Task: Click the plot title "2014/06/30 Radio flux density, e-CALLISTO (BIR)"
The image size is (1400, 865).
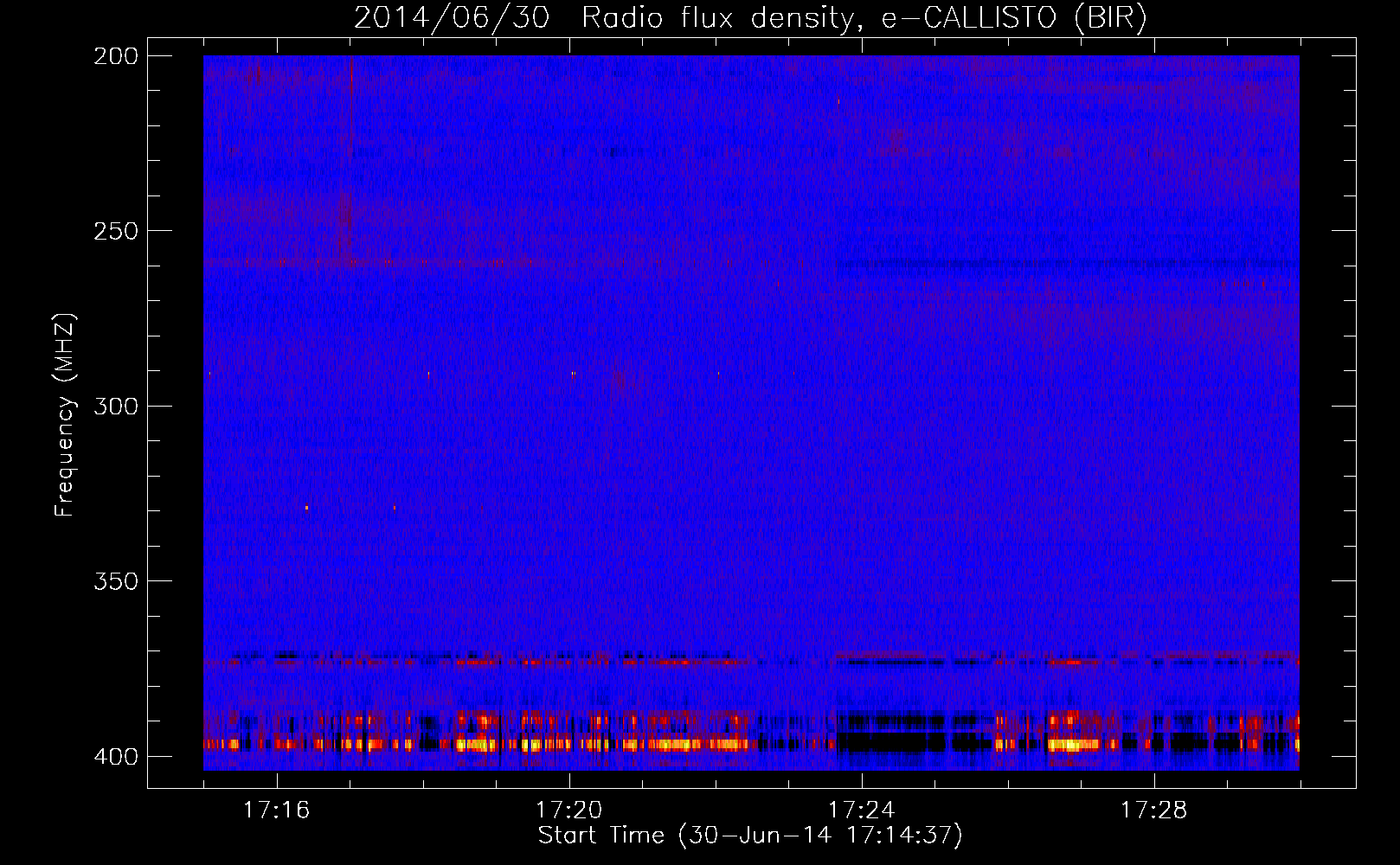Action: [x=750, y=17]
